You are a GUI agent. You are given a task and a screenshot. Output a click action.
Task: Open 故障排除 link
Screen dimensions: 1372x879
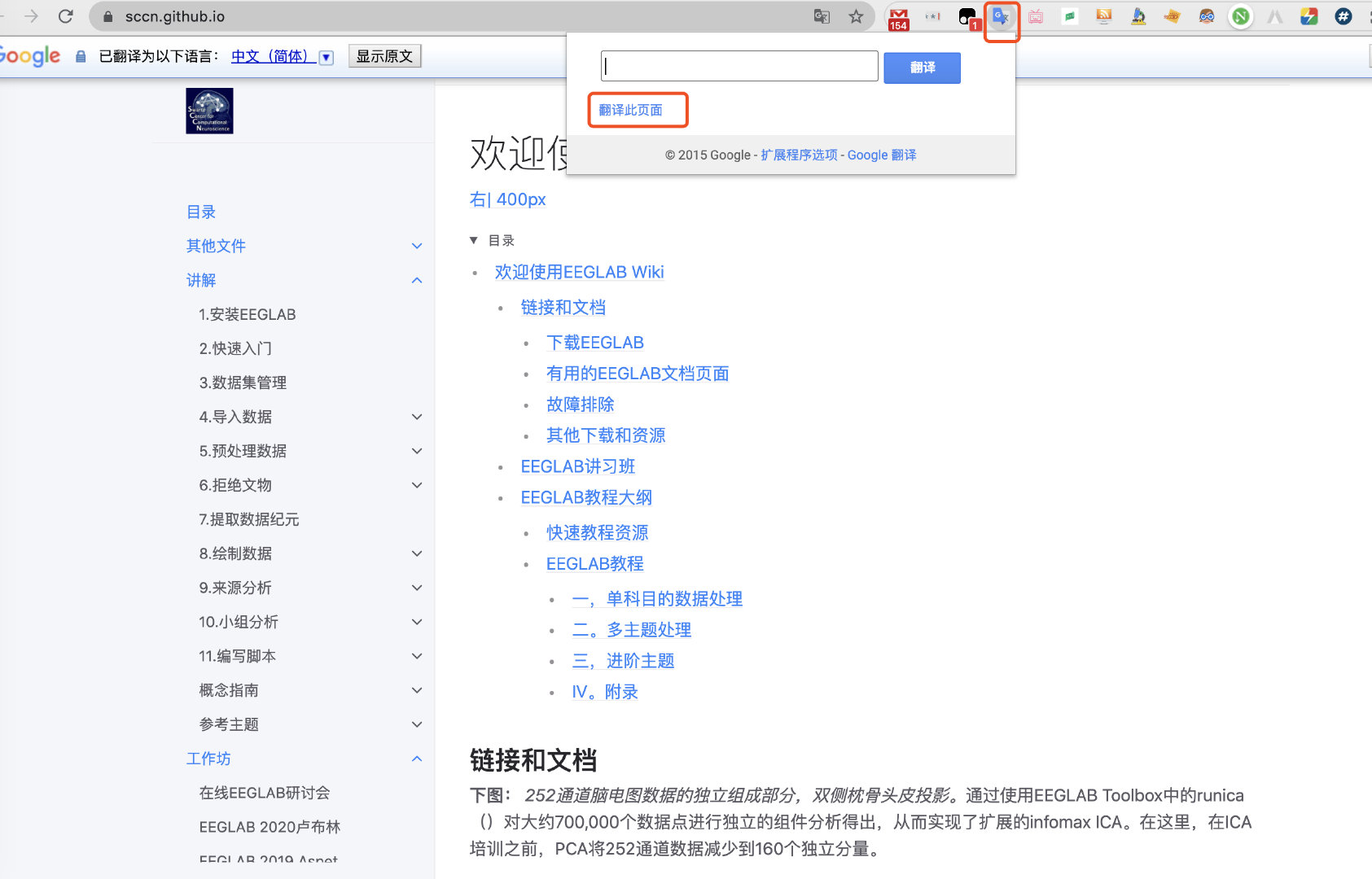[x=581, y=405]
